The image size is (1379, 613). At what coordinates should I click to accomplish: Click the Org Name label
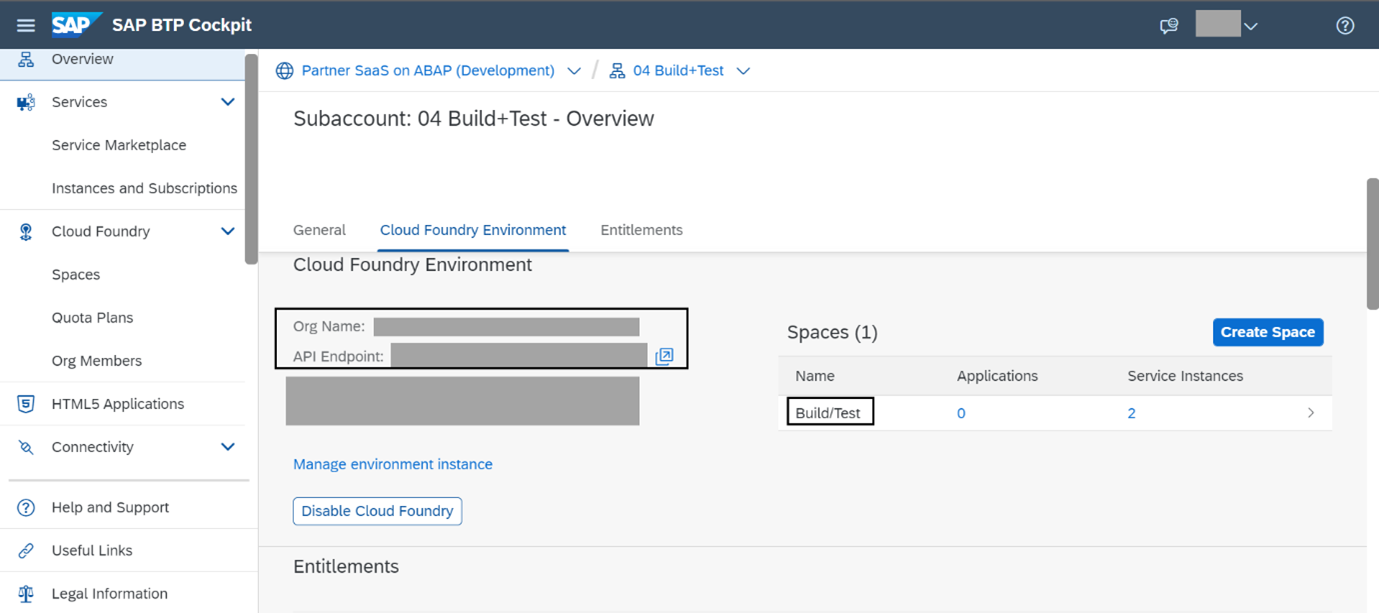(329, 326)
